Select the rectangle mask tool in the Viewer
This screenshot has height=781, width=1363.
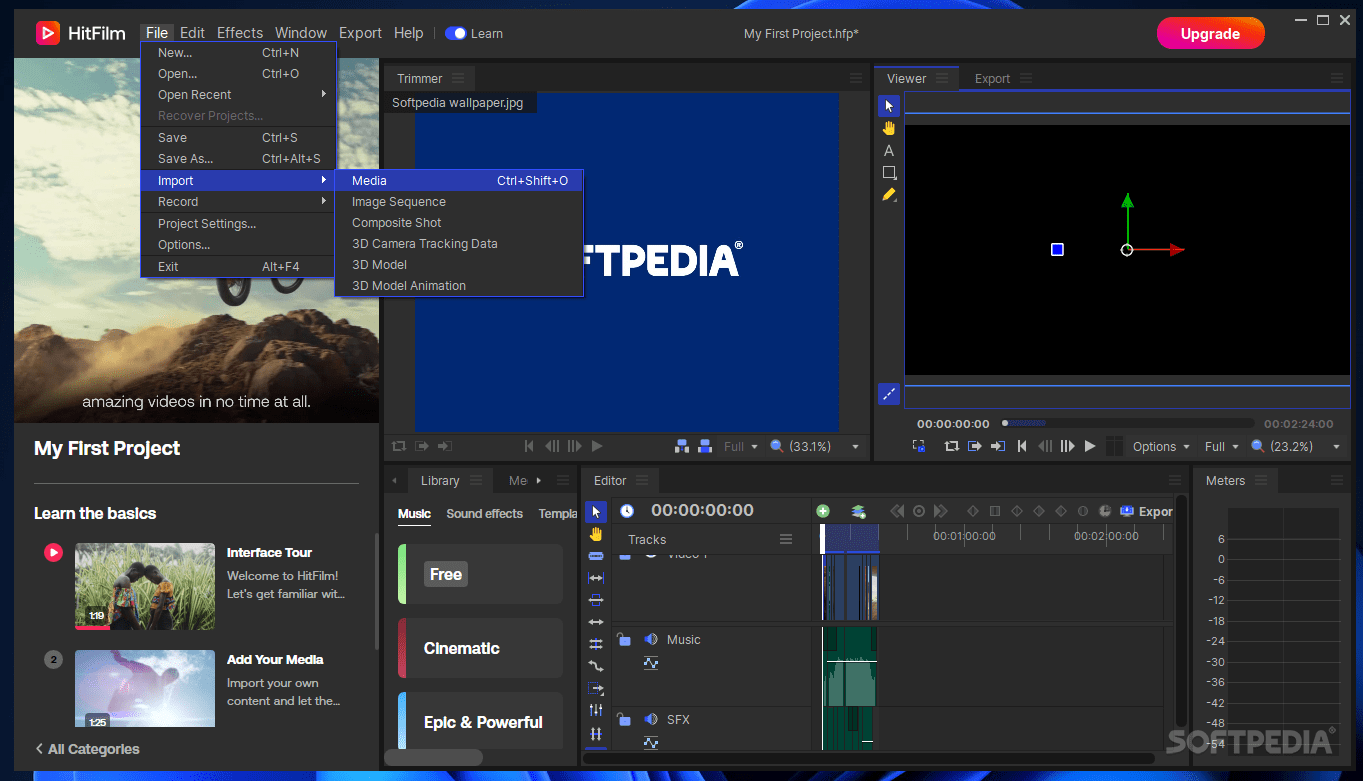tap(888, 173)
